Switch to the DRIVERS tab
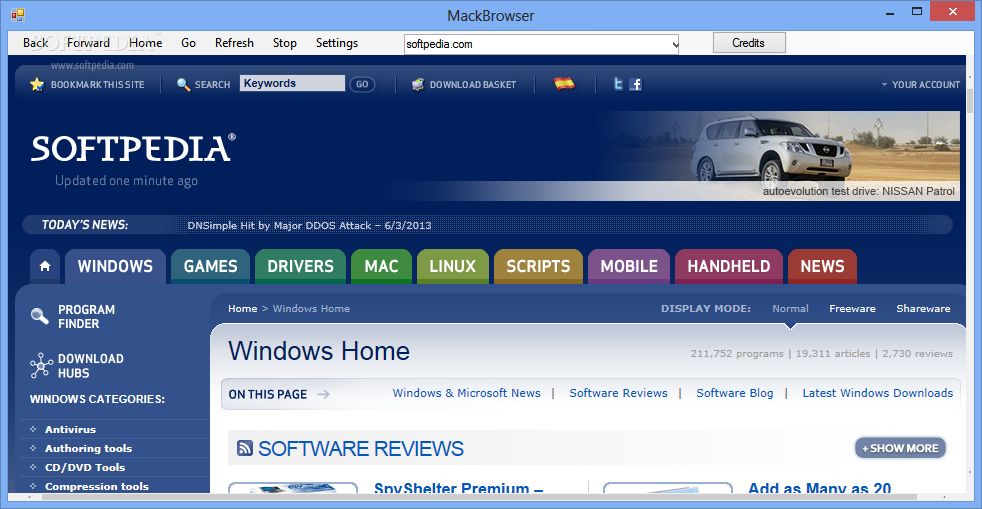Image resolution: width=982 pixels, height=509 pixels. (301, 266)
